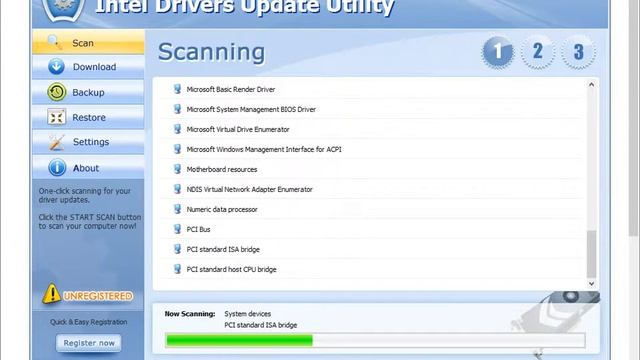Open the Download section
The height and width of the screenshot is (360, 640).
point(88,67)
